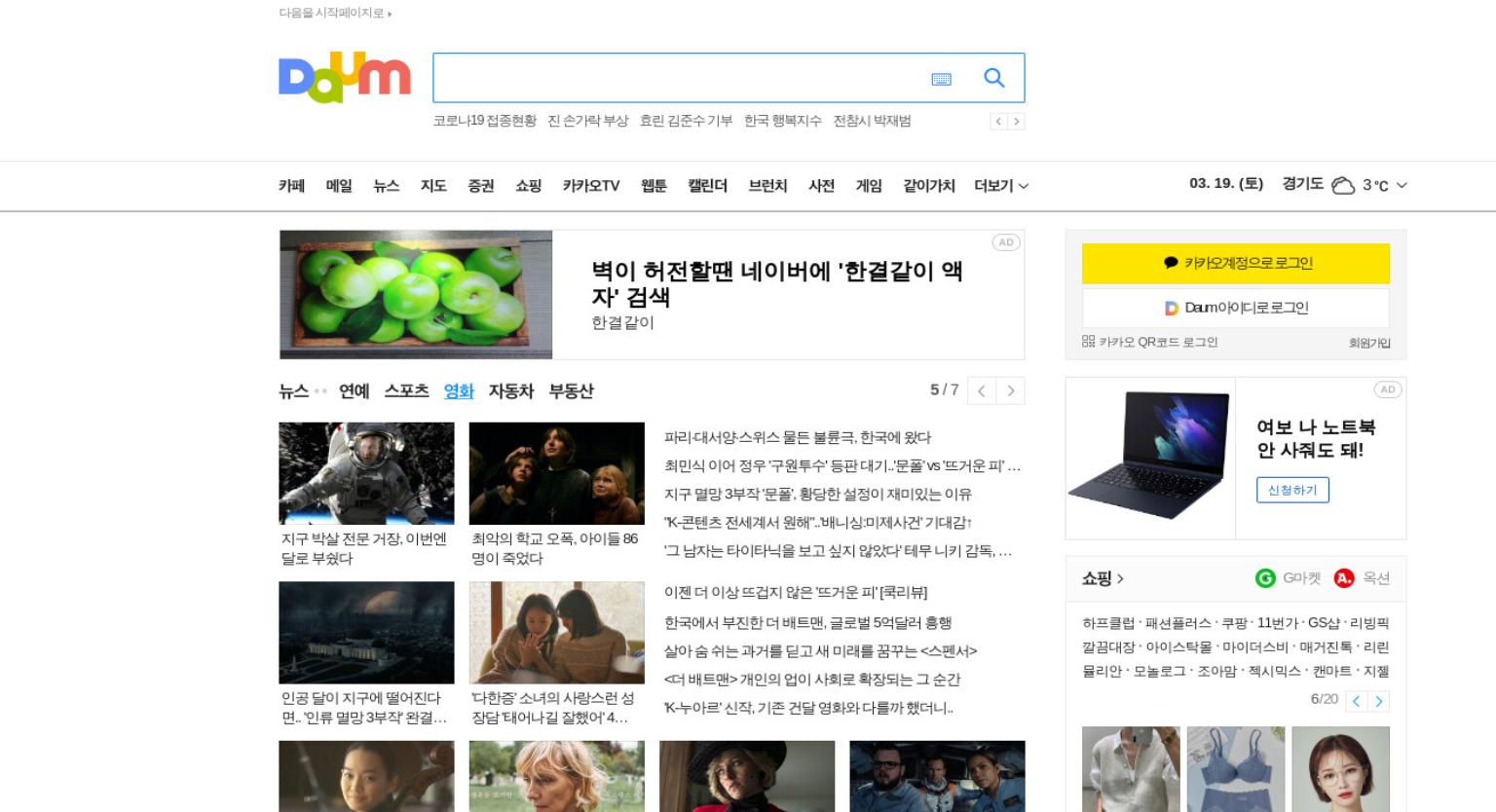Open headline 한국에서 부진한 더 배트맨
The image size is (1496, 812).
tap(808, 623)
